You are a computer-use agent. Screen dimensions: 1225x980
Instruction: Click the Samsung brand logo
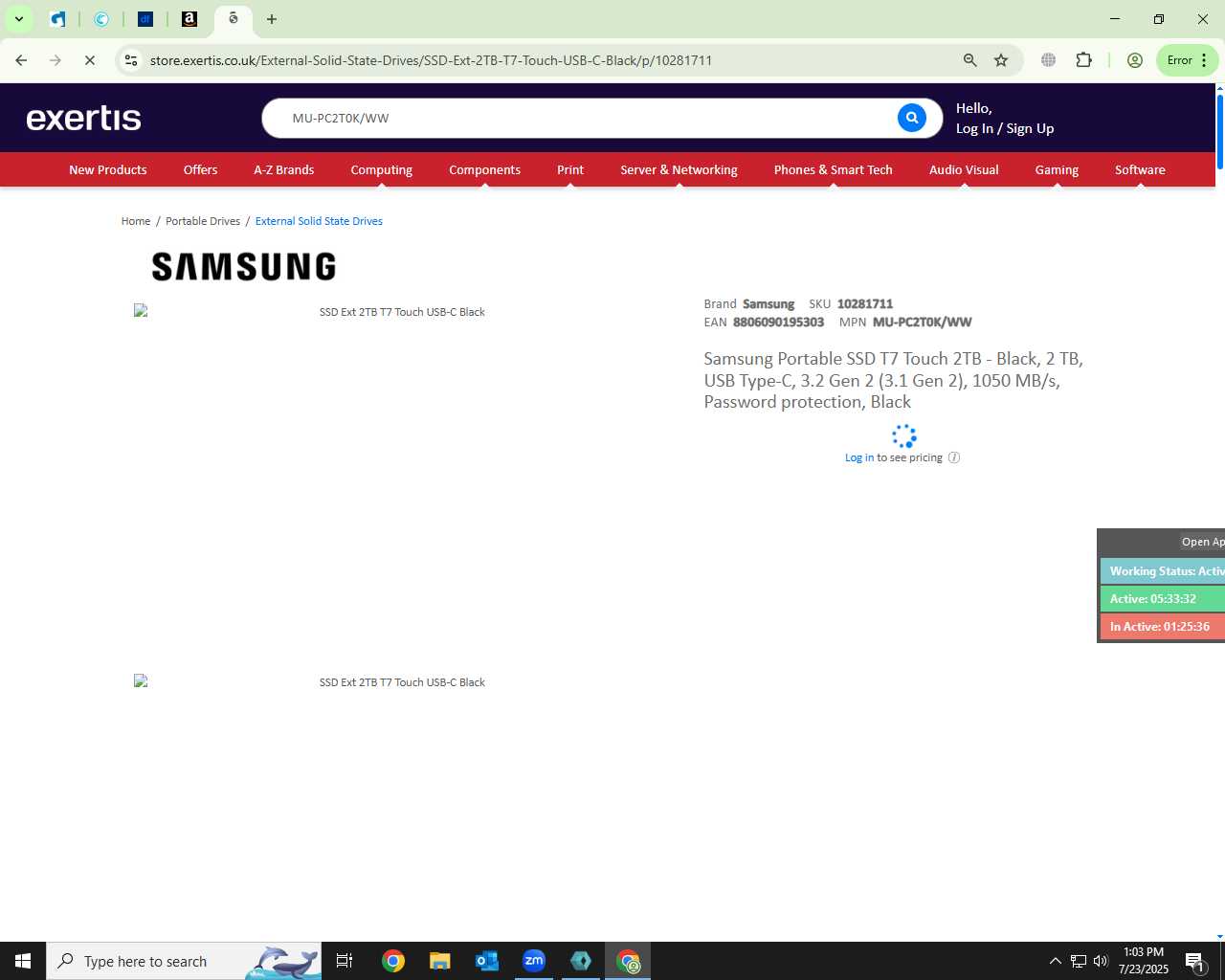(244, 266)
